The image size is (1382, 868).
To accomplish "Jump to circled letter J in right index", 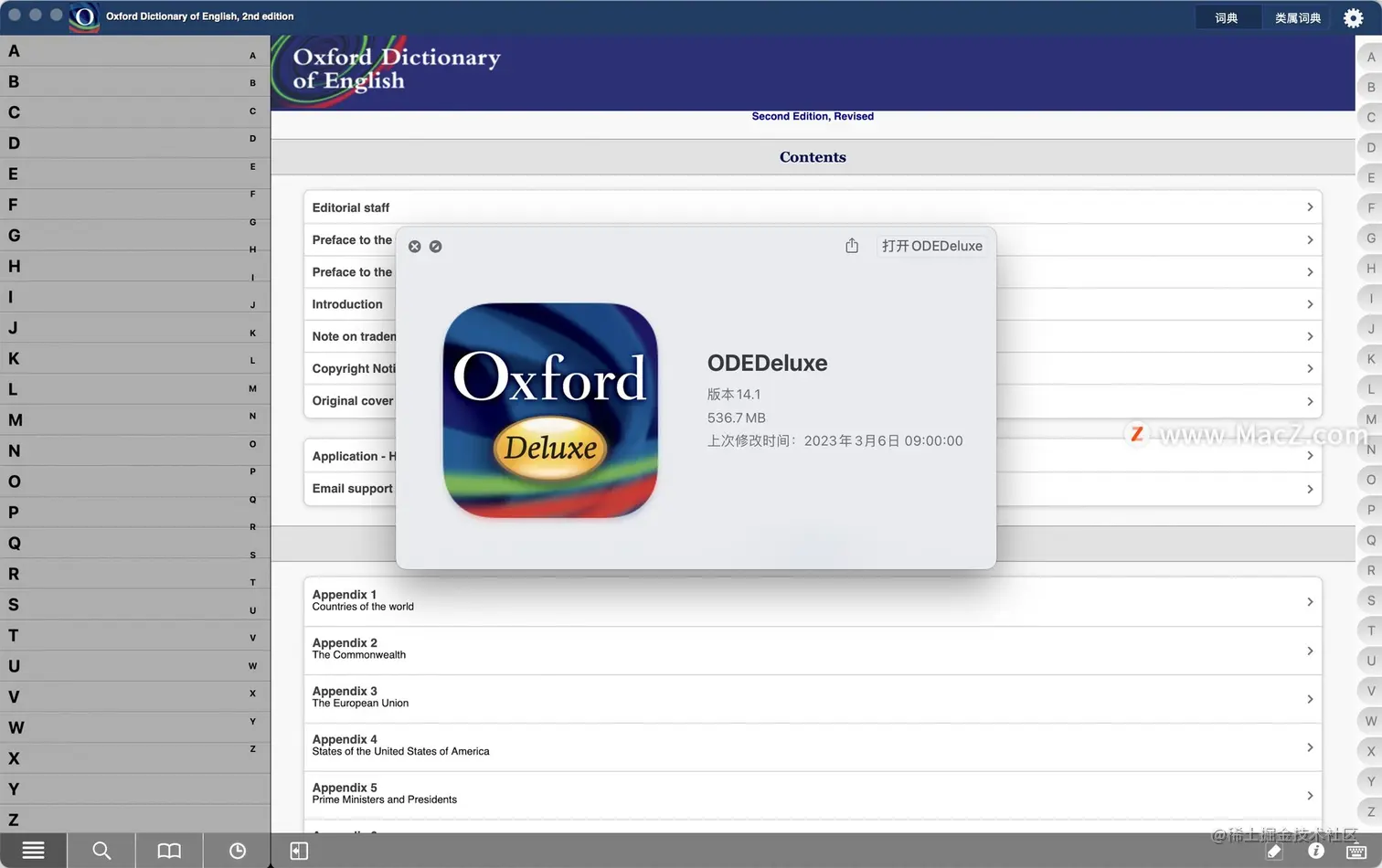I will 1370,328.
